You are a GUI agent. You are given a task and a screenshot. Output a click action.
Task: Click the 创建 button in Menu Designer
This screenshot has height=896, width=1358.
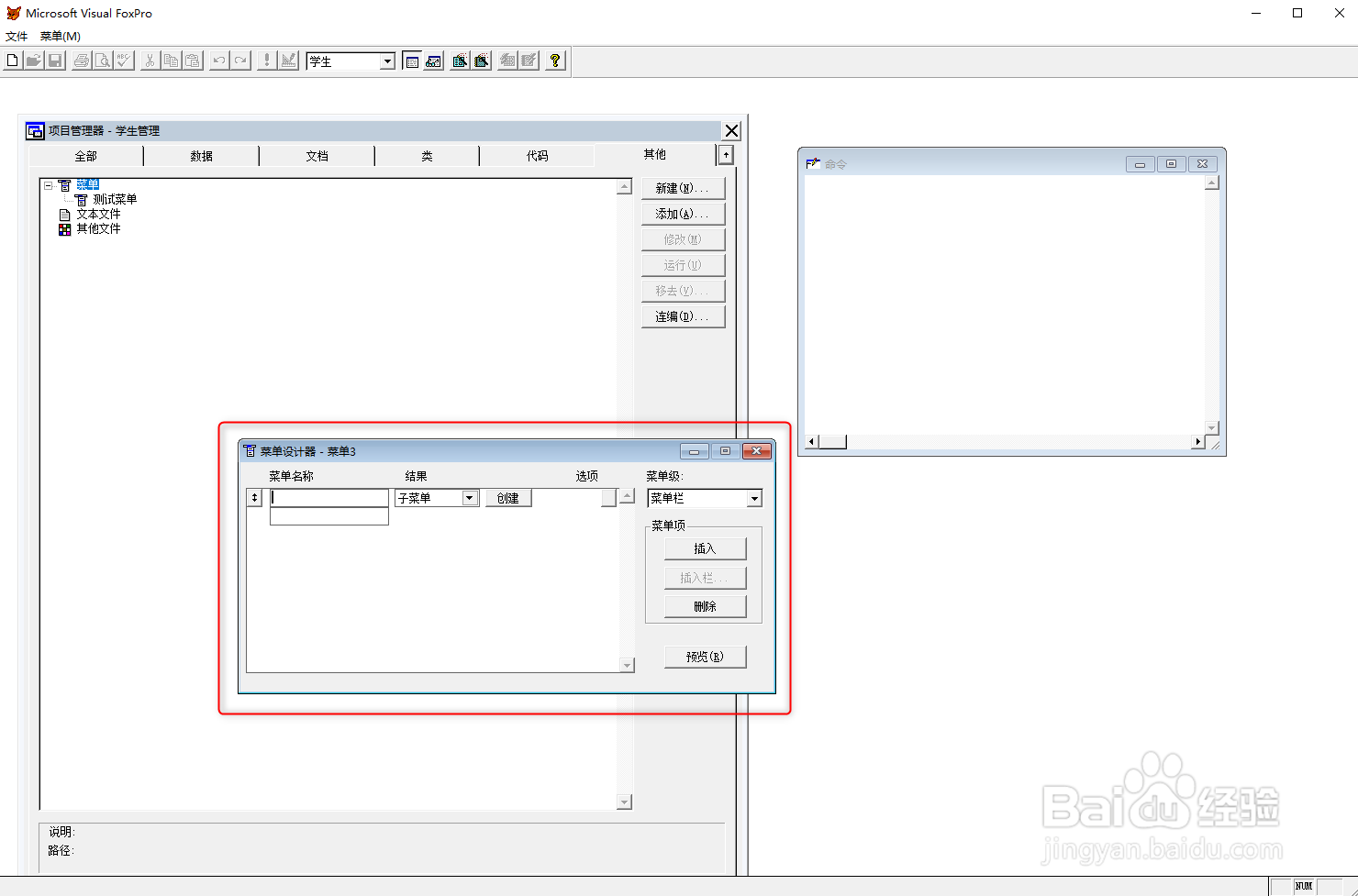[x=508, y=498]
